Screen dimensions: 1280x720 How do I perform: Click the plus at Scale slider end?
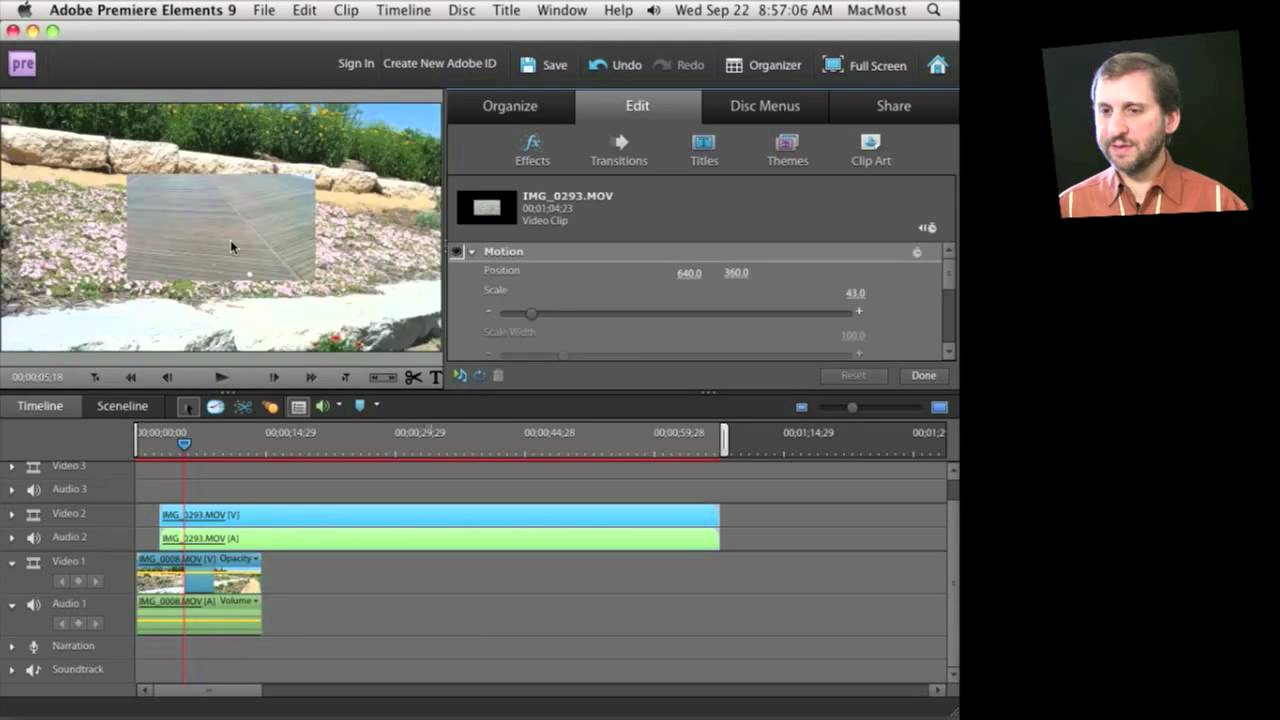pos(858,311)
